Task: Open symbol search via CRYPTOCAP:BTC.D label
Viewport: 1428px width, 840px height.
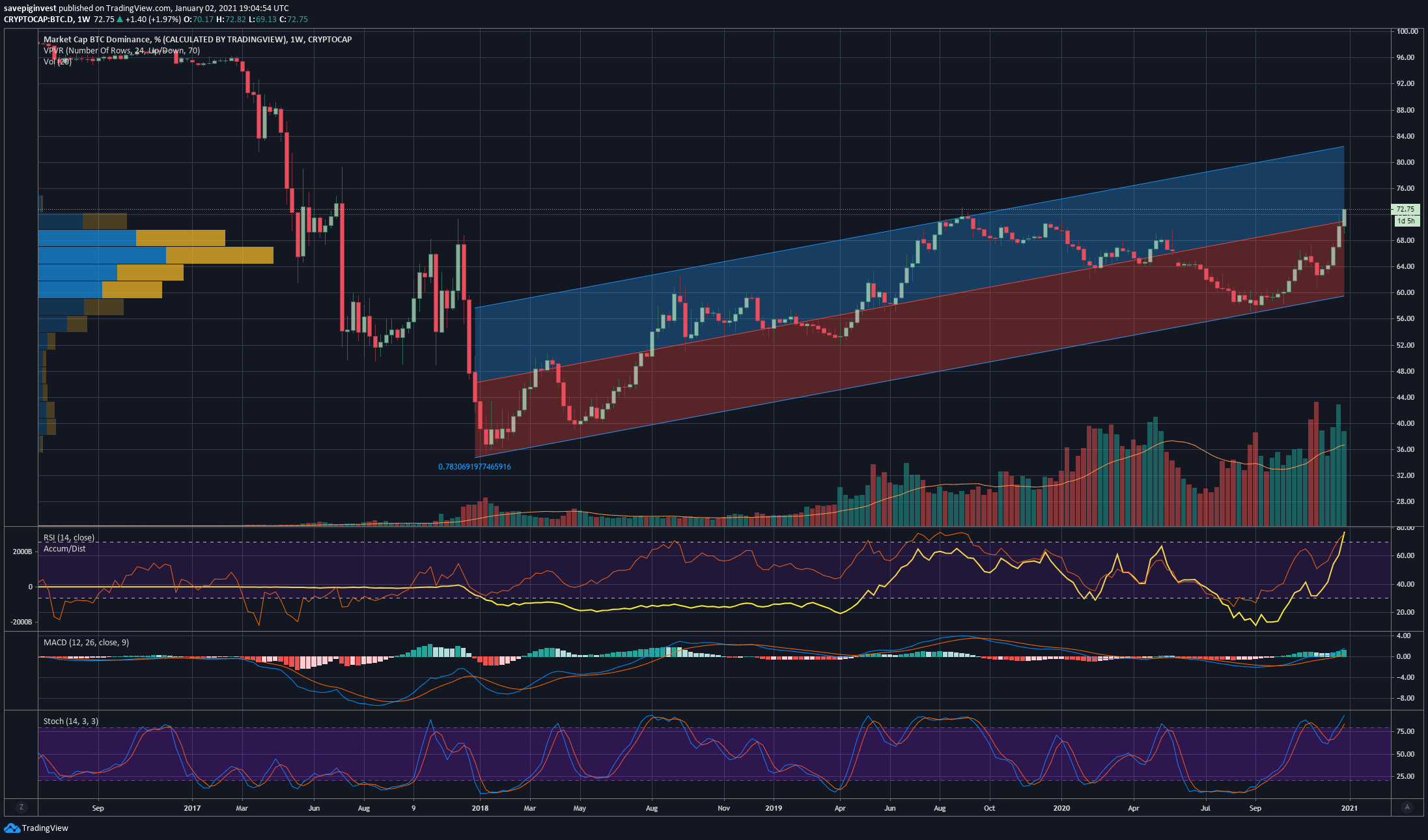Action: click(40, 20)
